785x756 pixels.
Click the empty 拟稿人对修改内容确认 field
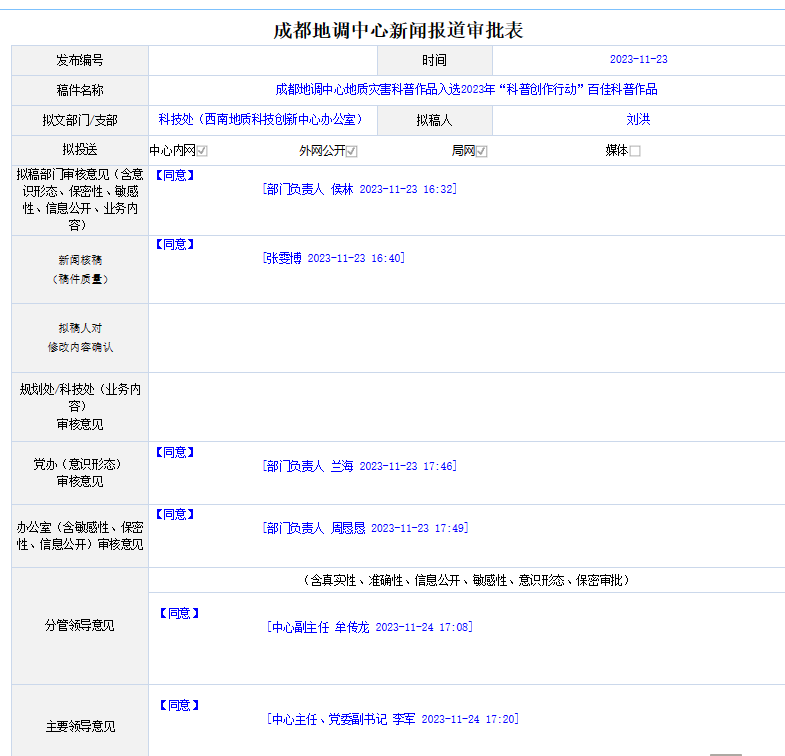click(x=466, y=338)
